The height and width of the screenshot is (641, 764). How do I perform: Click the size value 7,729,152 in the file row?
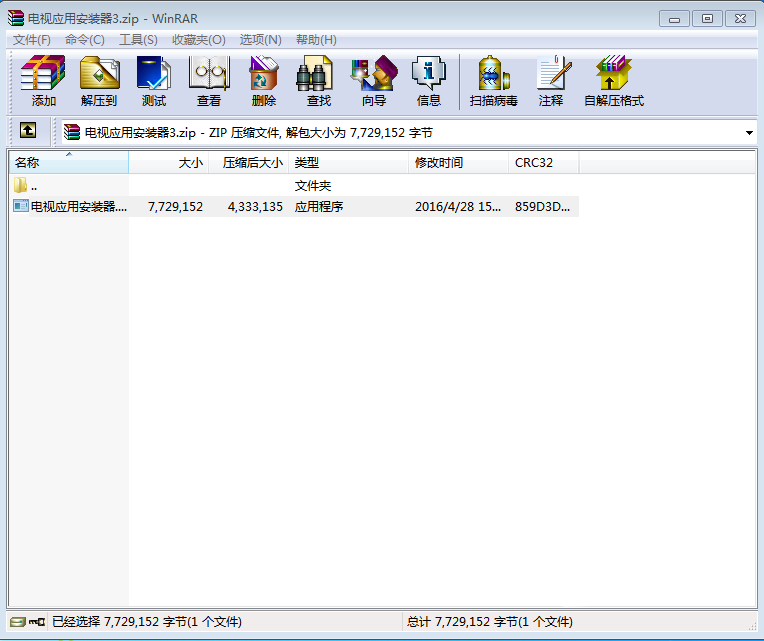tap(175, 207)
